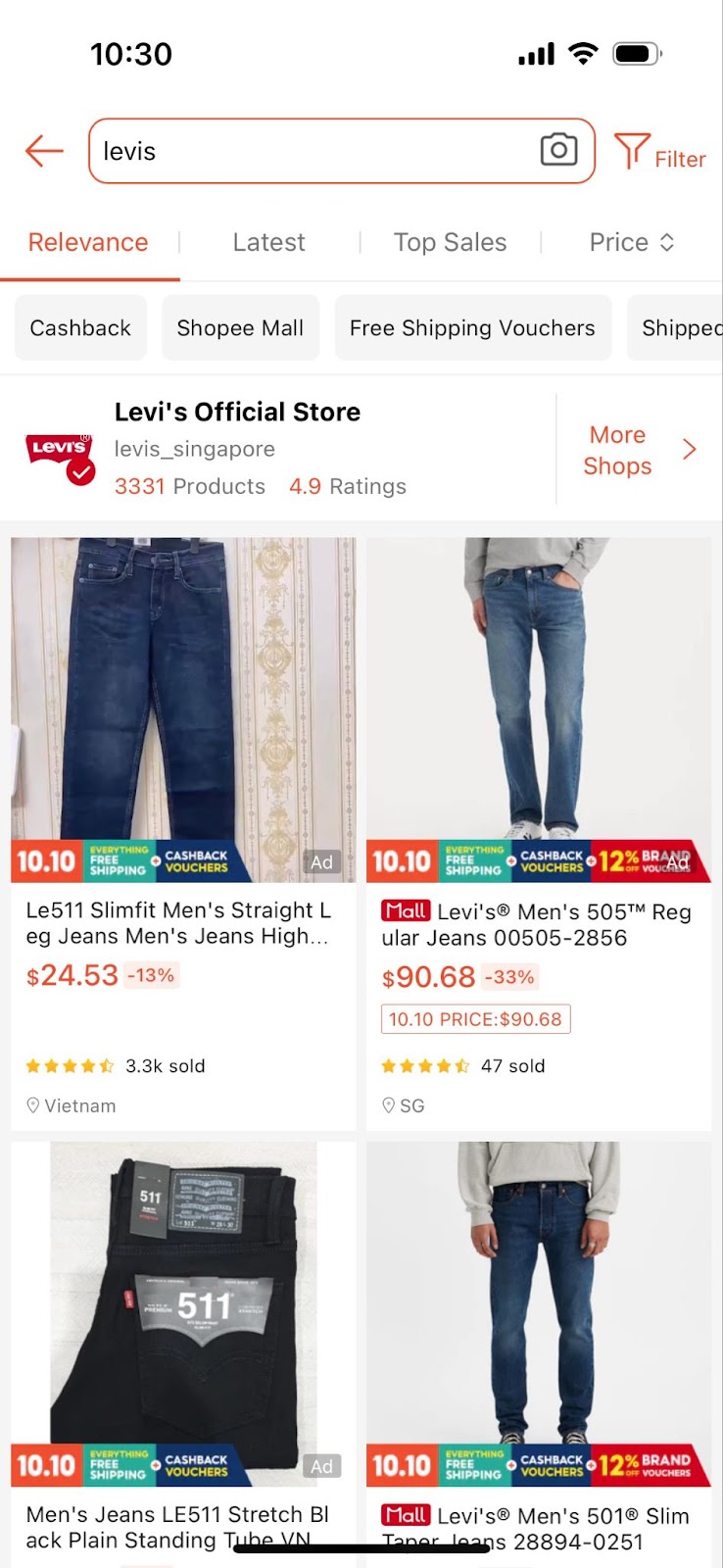Tap the back arrow icon
The width and height of the screenshot is (723, 1568).
[x=44, y=151]
